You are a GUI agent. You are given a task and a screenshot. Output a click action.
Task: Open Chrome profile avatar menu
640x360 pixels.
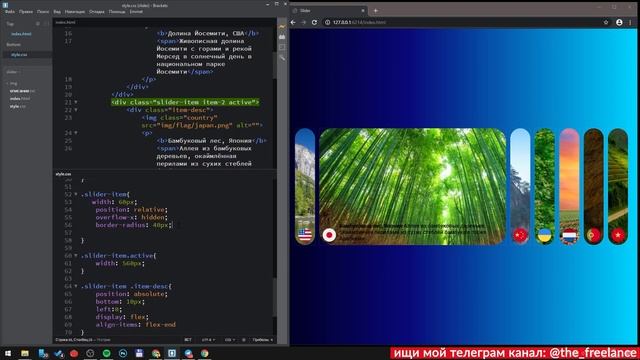[619, 22]
